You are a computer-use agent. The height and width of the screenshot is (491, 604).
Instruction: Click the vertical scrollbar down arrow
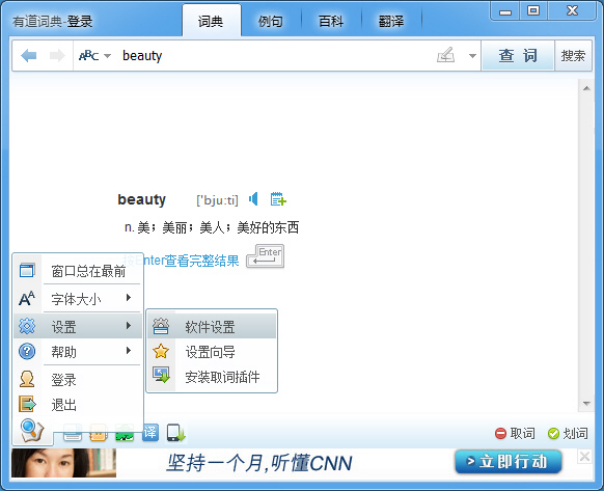click(586, 404)
